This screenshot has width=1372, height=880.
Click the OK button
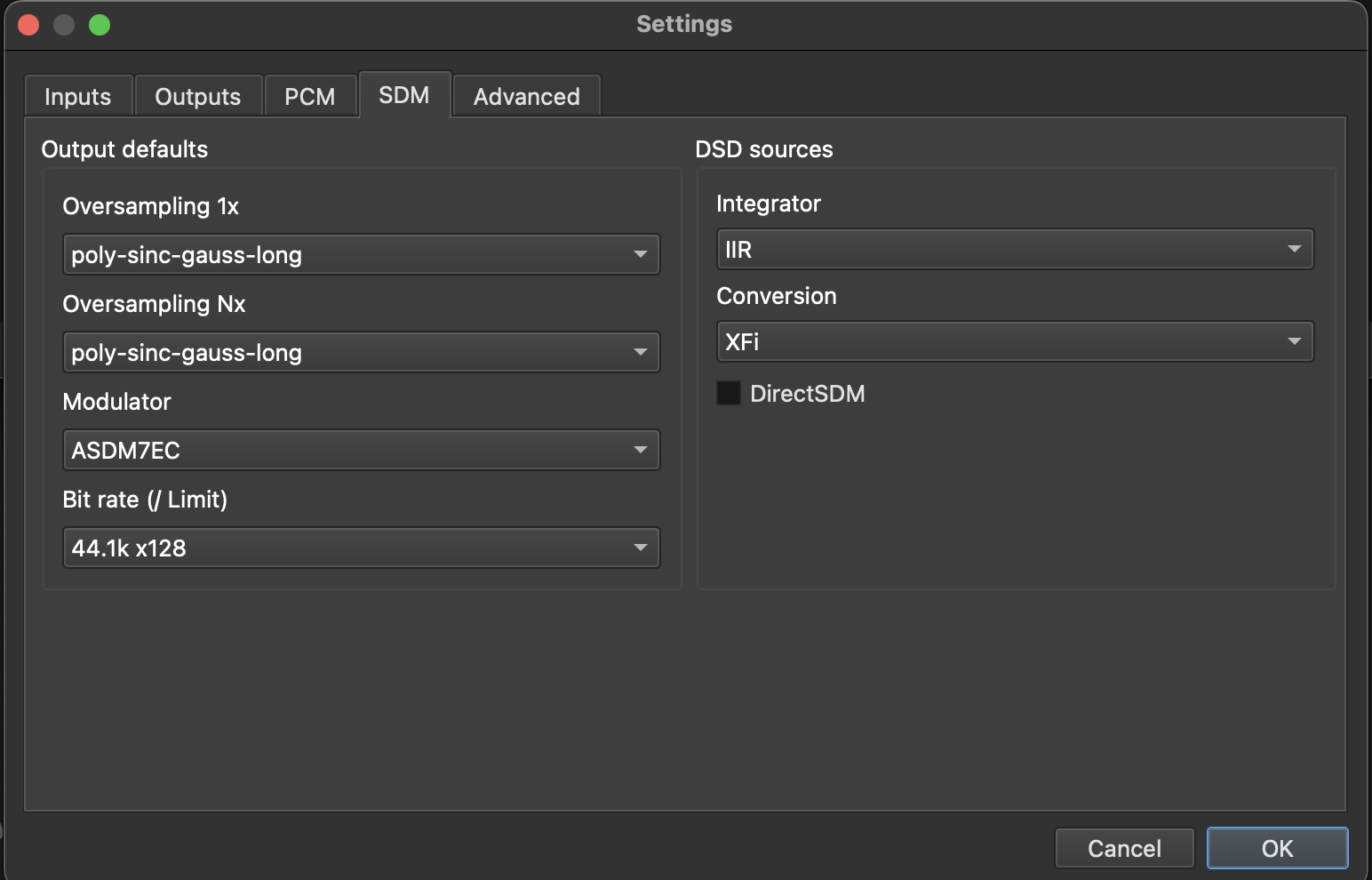(x=1277, y=848)
